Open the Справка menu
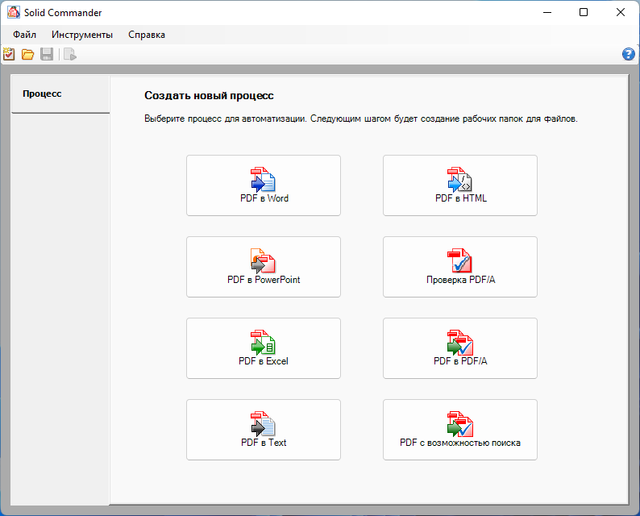This screenshot has width=640, height=516. pyautogui.click(x=146, y=34)
